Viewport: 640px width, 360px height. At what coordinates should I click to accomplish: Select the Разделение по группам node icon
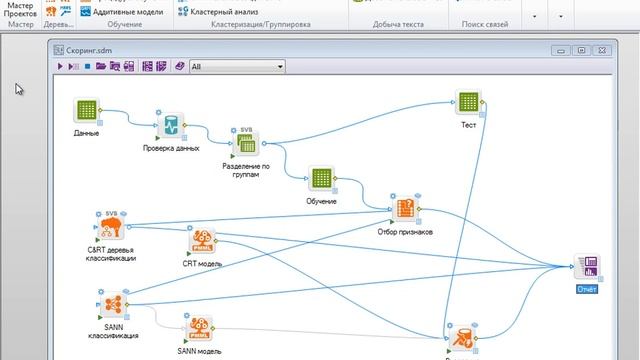(246, 144)
